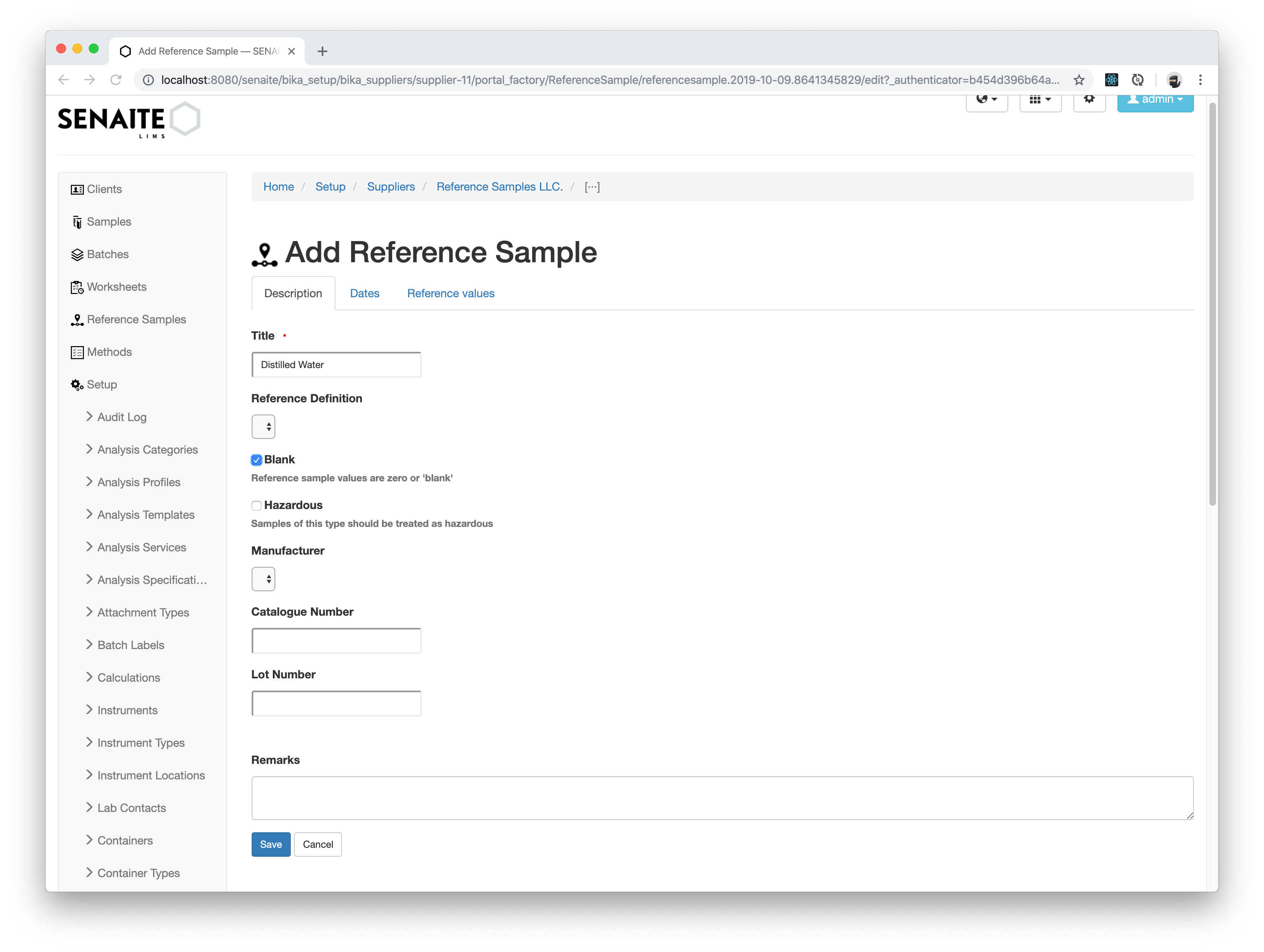Click the sync extension icon in toolbar

tap(1138, 80)
